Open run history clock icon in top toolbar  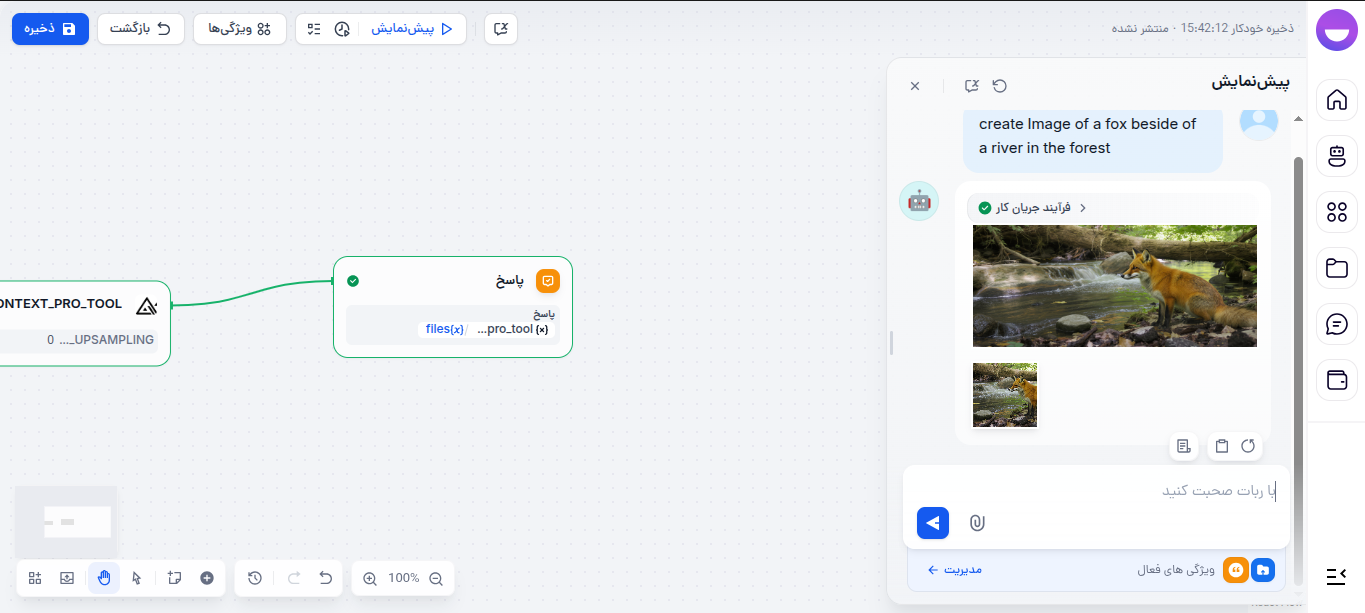pyautogui.click(x=342, y=29)
